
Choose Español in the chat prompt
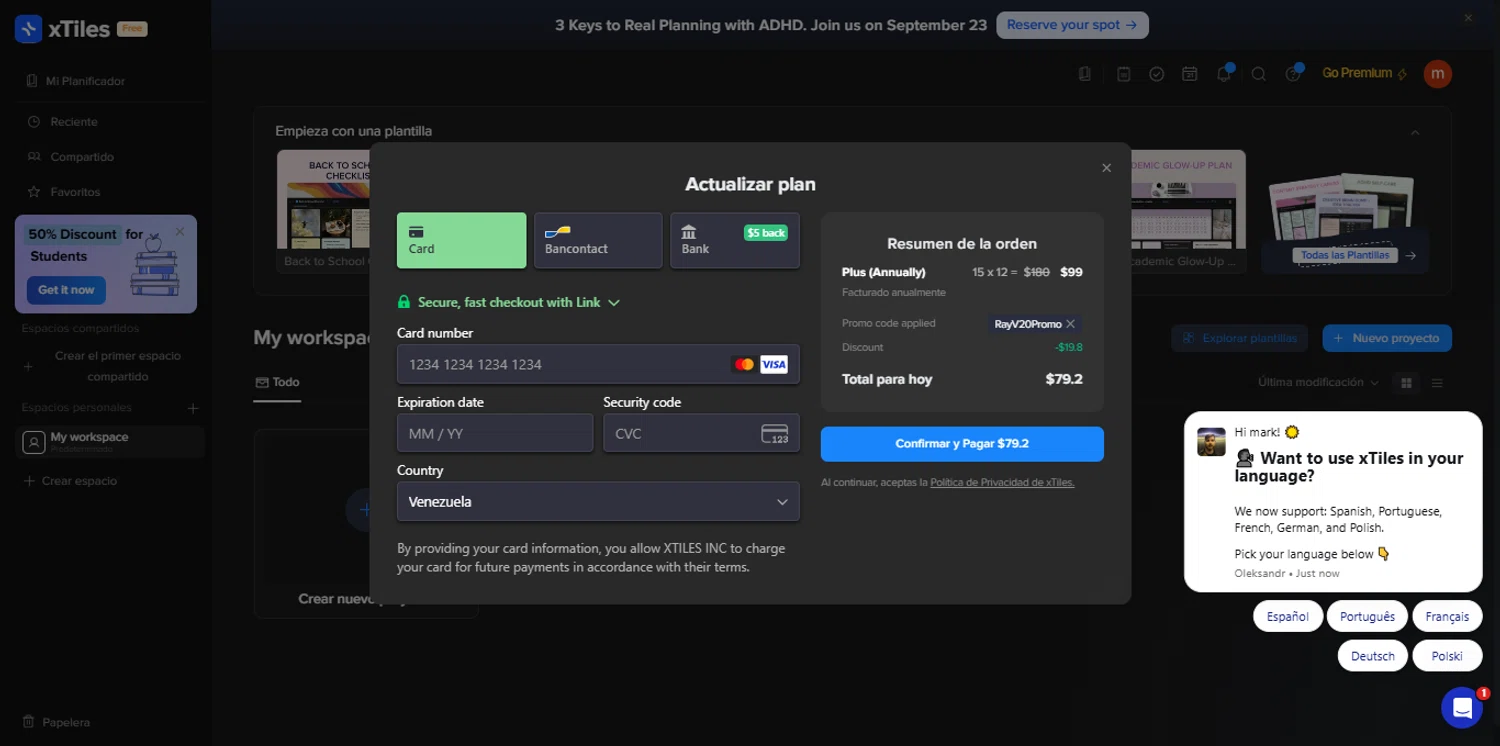[x=1288, y=617]
